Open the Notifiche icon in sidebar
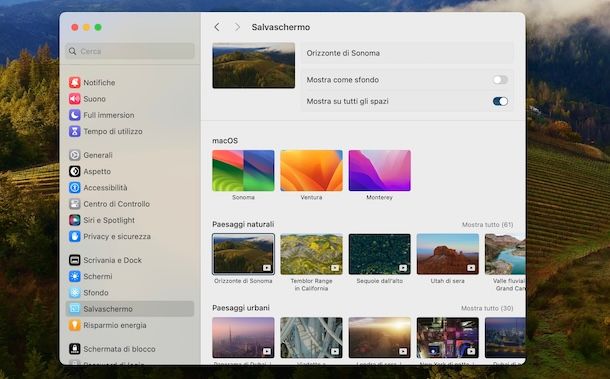This screenshot has height=379, width=610. point(75,82)
